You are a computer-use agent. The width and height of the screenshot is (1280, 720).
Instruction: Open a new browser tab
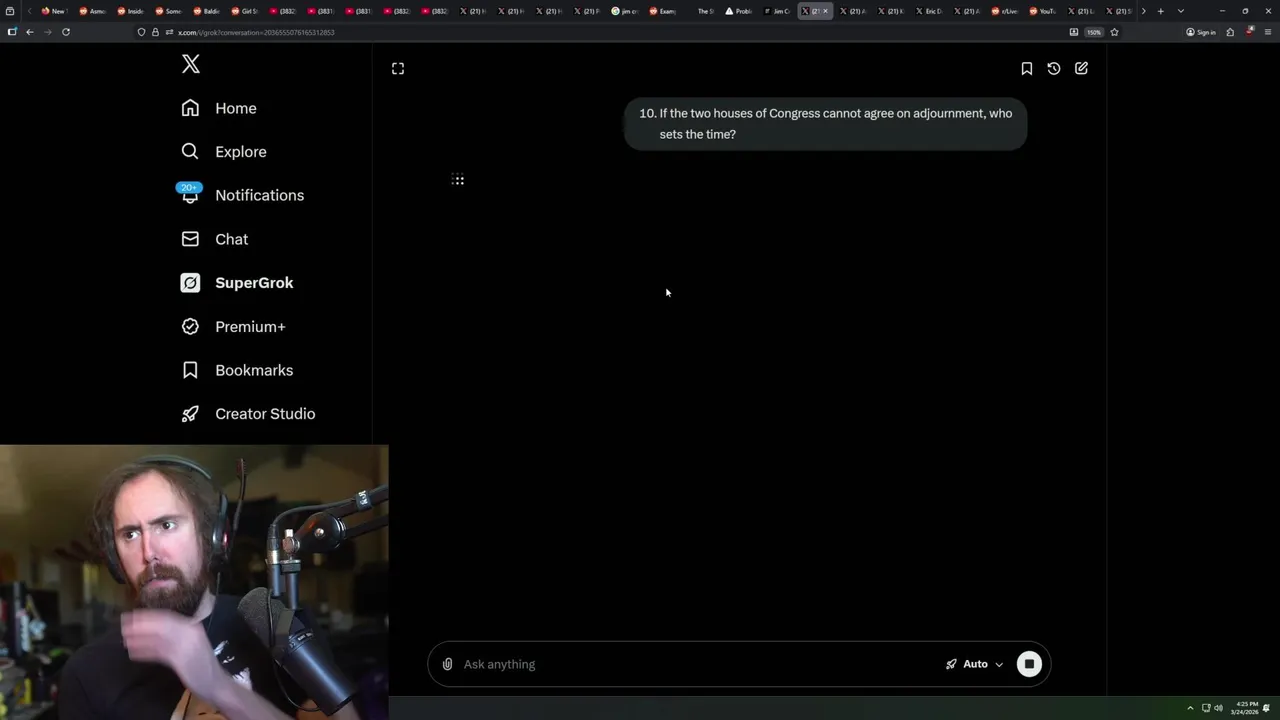[1160, 11]
